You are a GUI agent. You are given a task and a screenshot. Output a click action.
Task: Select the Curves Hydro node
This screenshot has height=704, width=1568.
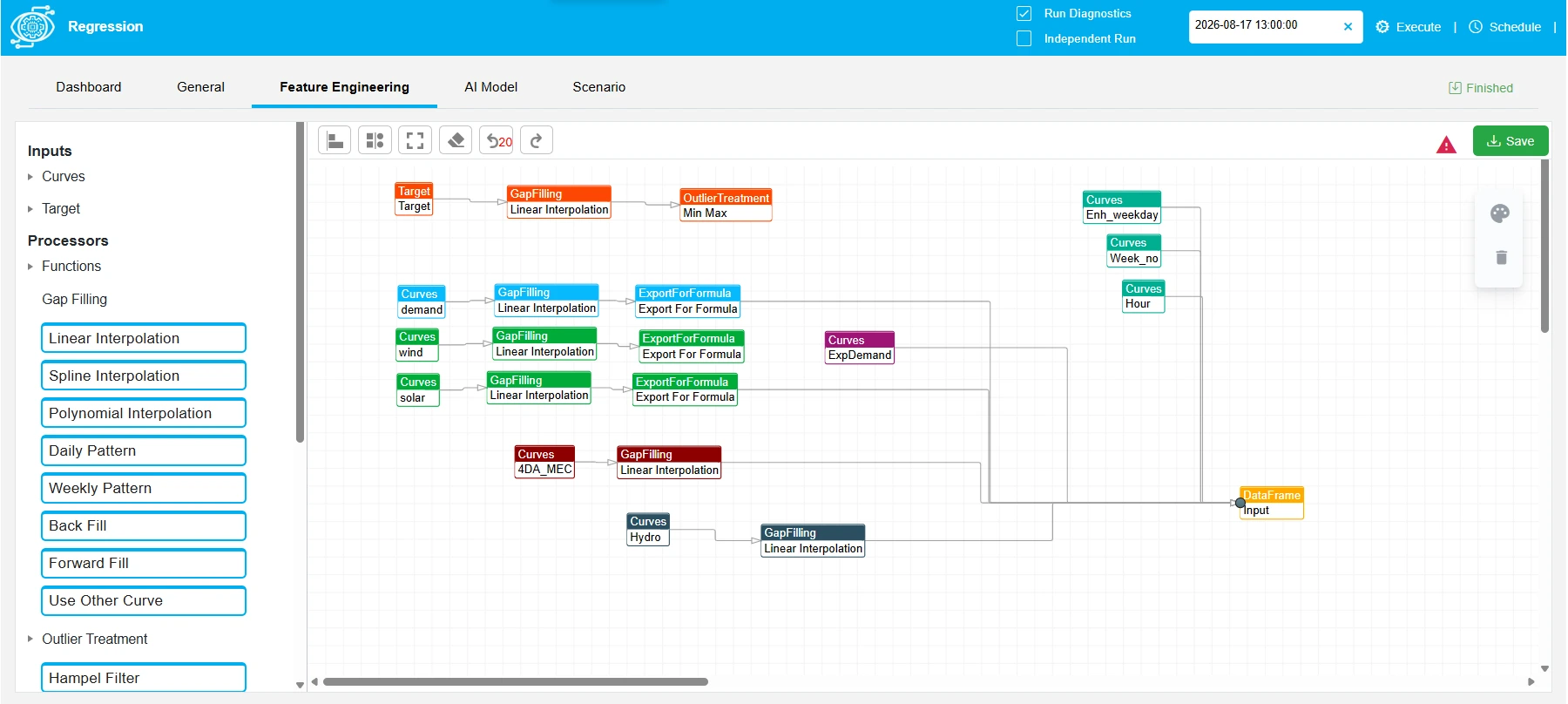click(648, 529)
